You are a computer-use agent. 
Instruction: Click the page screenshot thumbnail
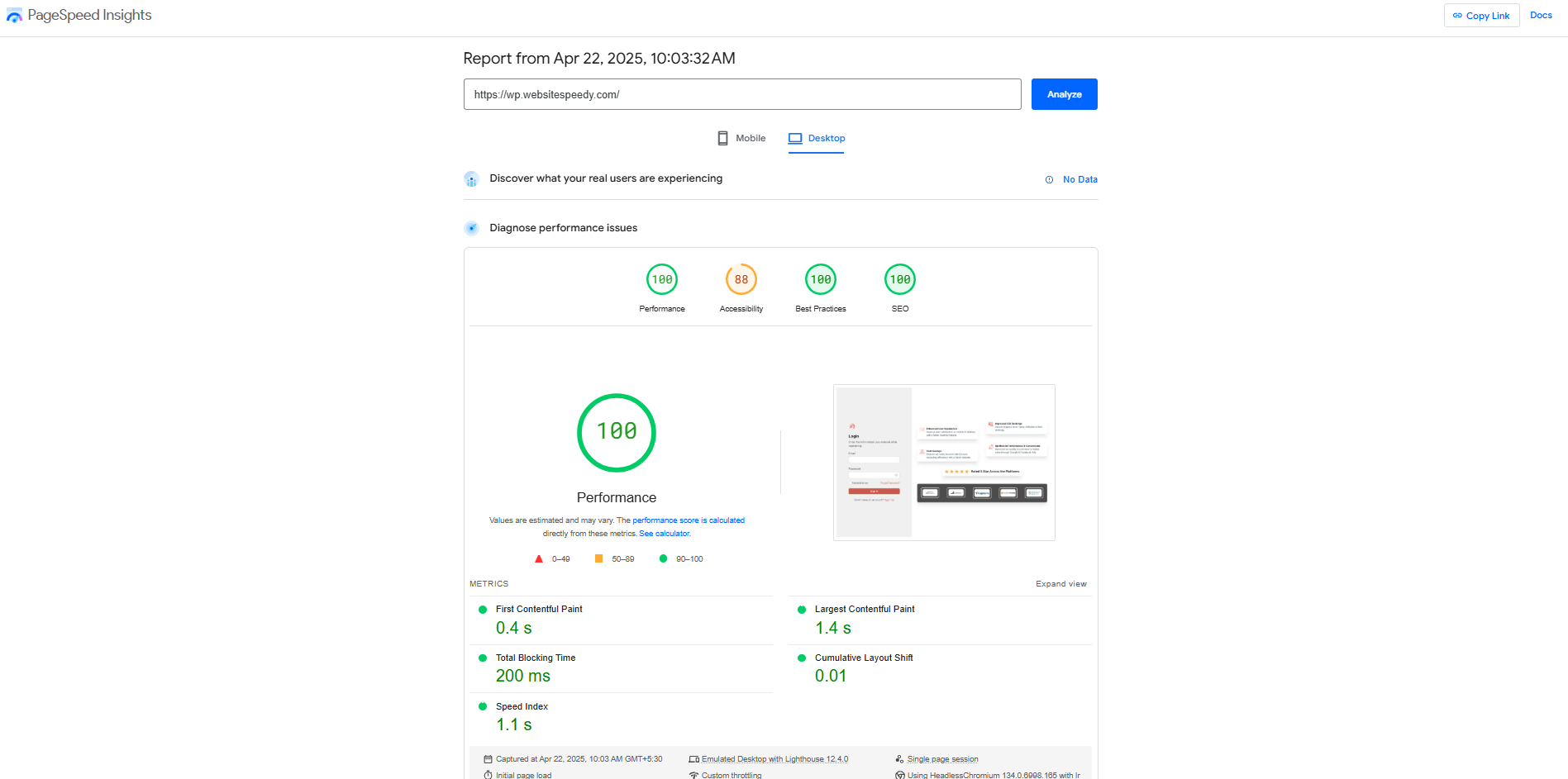pos(944,463)
